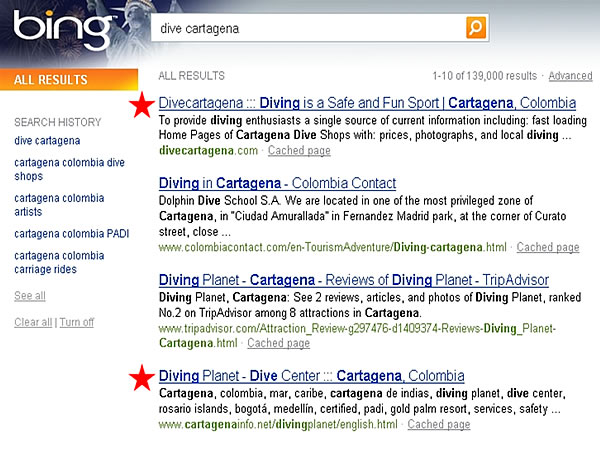Click the search box containing dive cartagena
600x450 pixels.
307,28
